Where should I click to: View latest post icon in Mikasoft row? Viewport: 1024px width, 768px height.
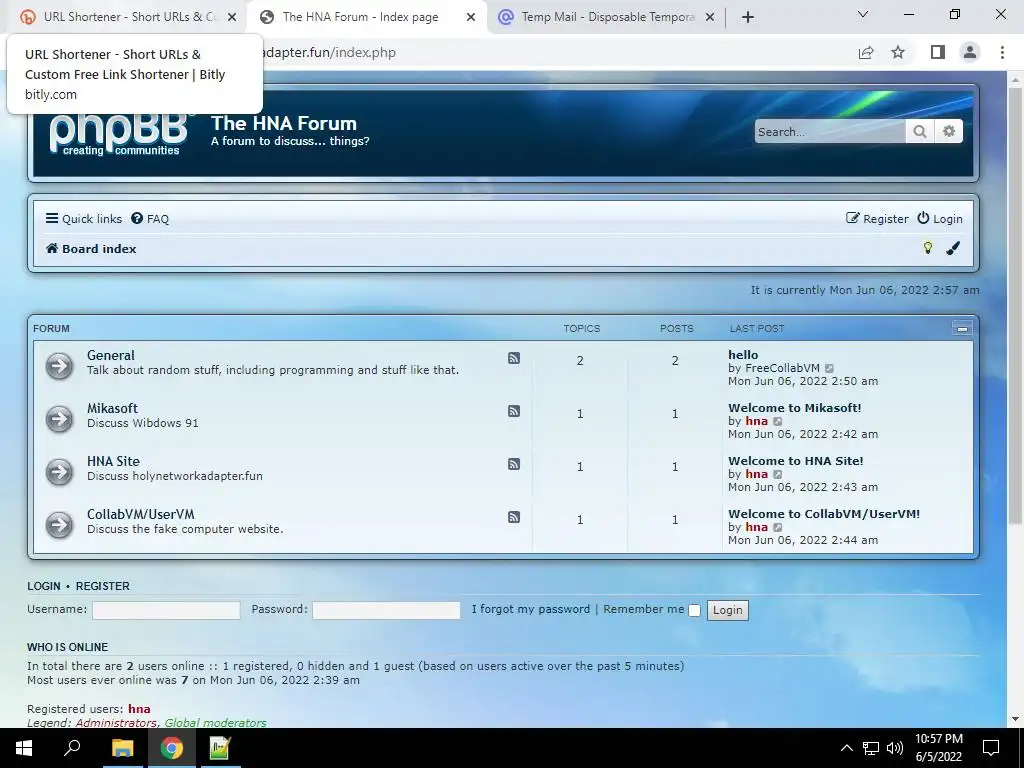tap(778, 421)
